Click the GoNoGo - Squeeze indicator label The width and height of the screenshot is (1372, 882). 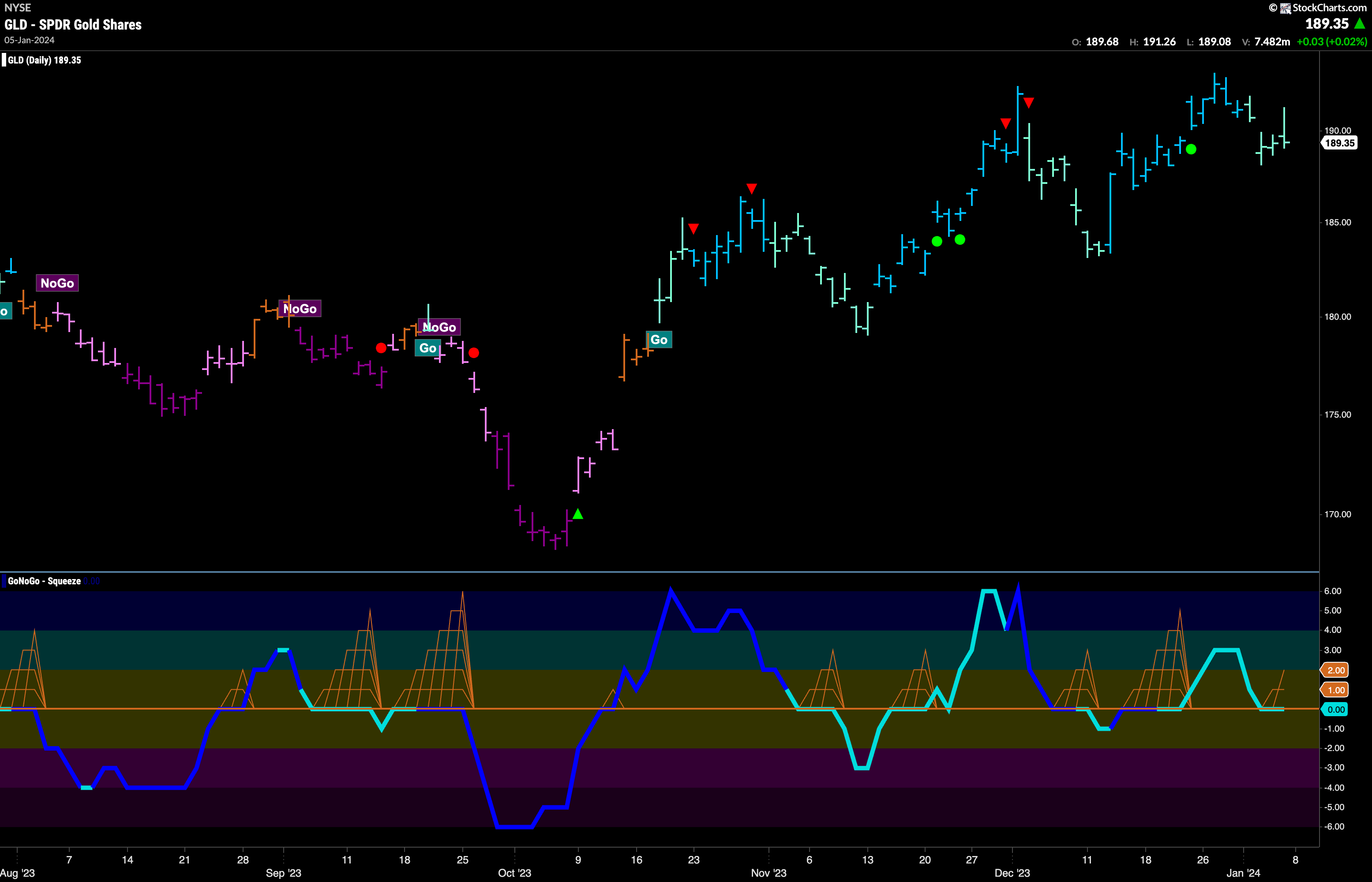click(44, 581)
